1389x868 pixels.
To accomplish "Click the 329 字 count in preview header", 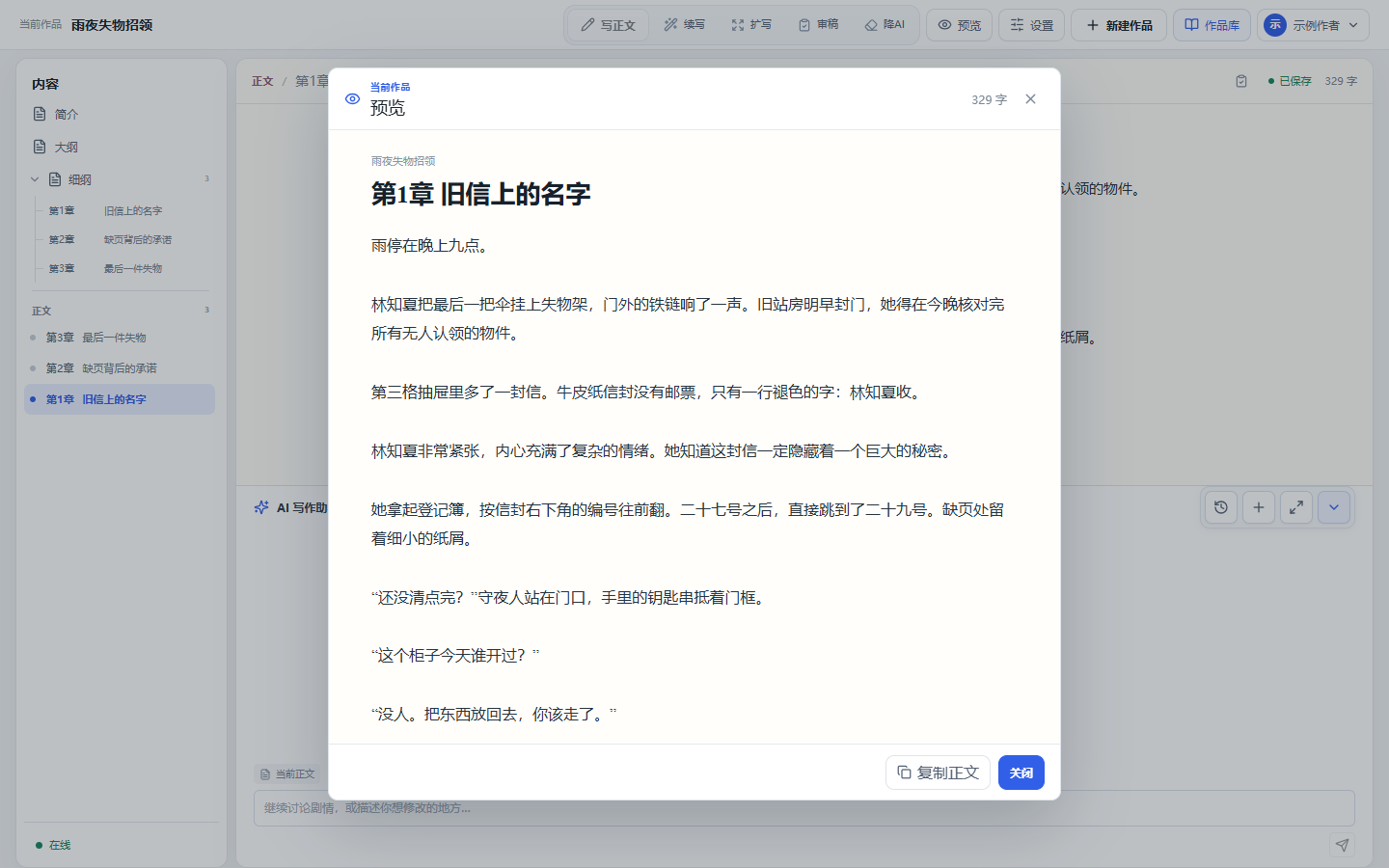I will (989, 99).
